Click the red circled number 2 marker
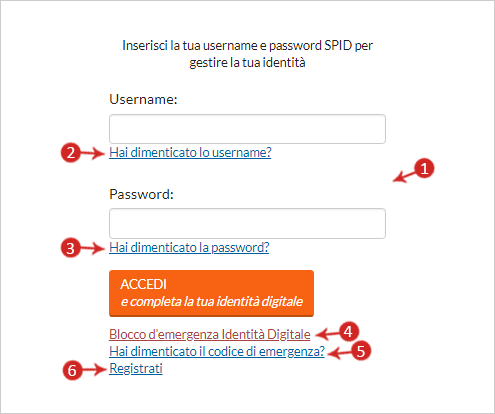 (x=71, y=153)
